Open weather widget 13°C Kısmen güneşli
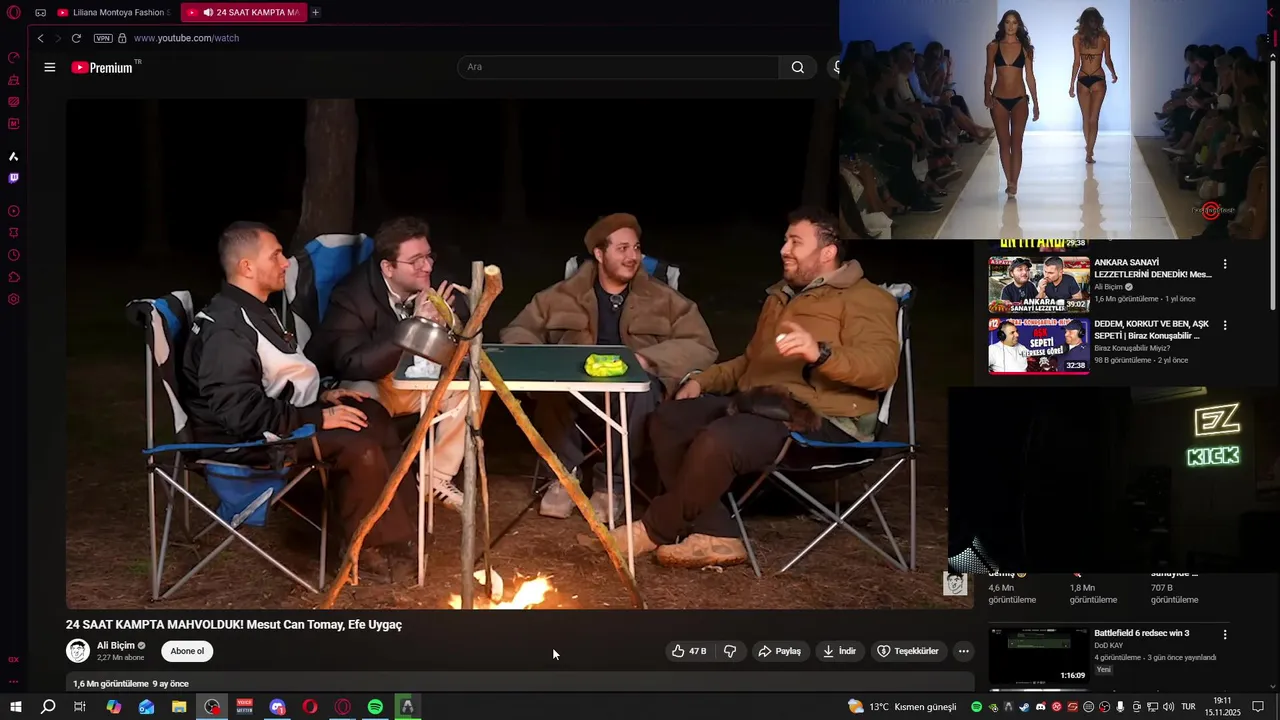This screenshot has width=1280, height=720. tap(901, 707)
